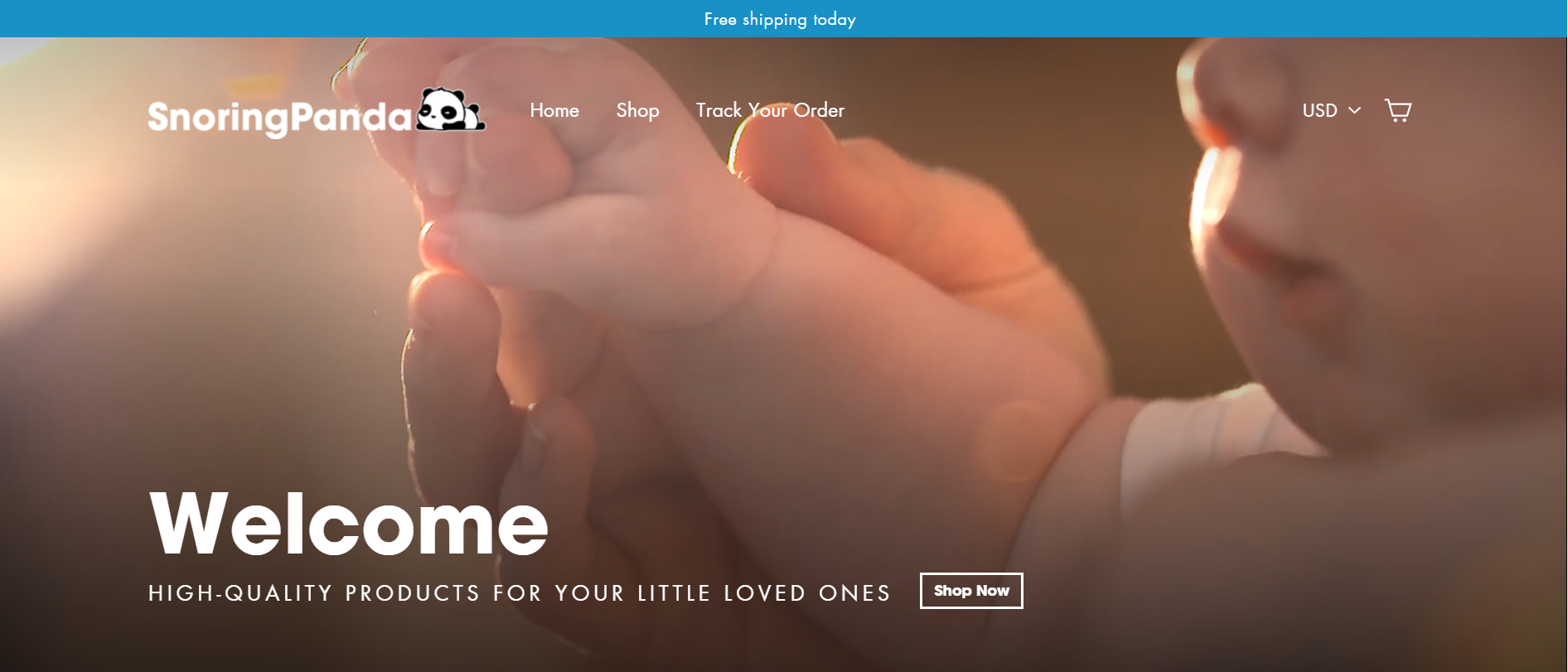Image resolution: width=1568 pixels, height=672 pixels.
Task: Open the Shop menu item
Action: pos(637,110)
